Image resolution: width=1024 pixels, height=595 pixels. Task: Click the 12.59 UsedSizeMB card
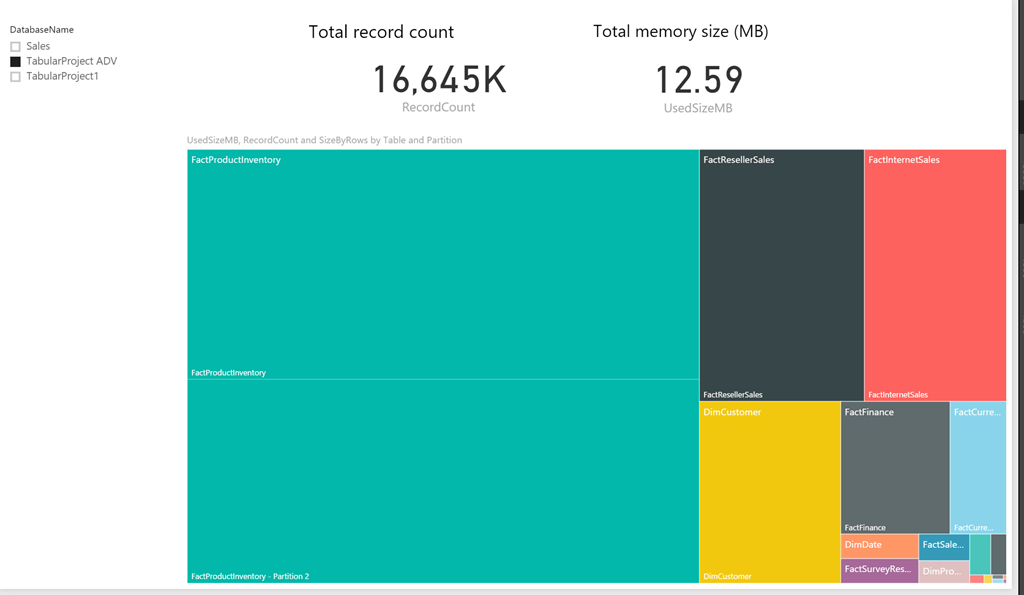699,89
